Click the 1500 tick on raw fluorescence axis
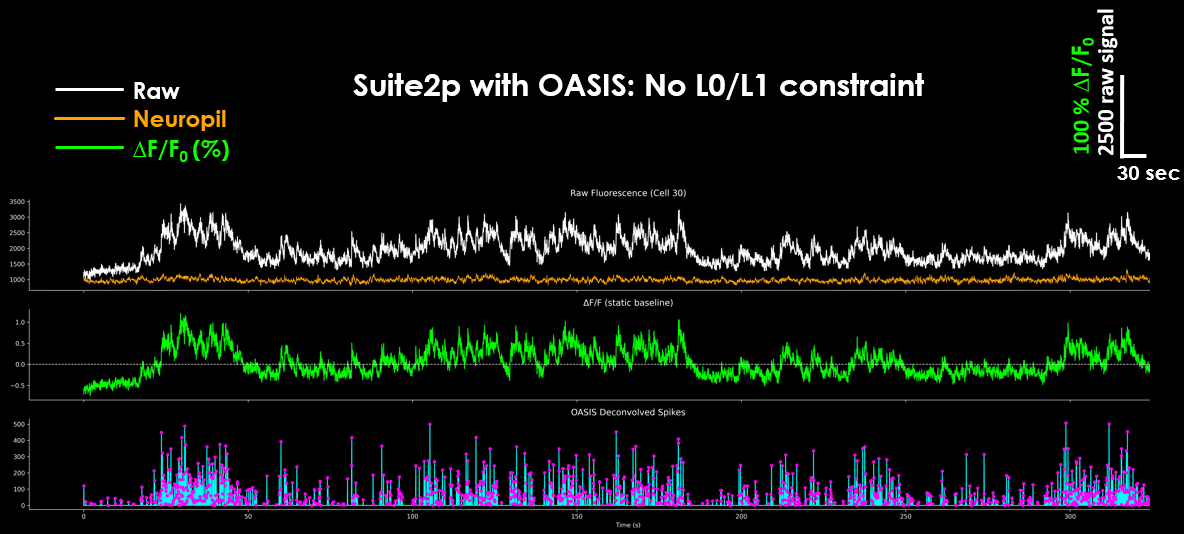1184x534 pixels. 17,264
